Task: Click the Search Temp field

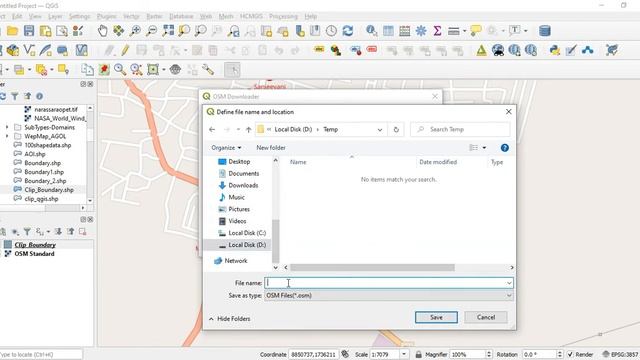Action: 460,129
